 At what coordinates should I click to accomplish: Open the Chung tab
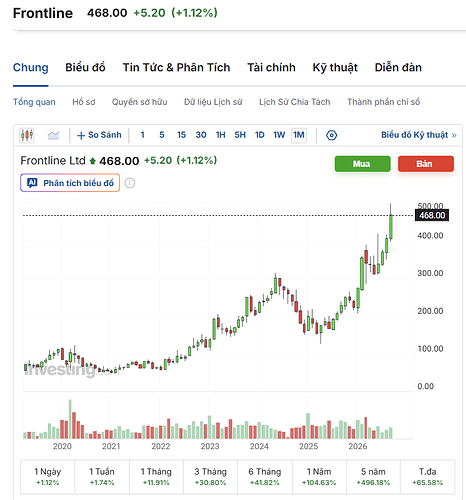click(31, 68)
